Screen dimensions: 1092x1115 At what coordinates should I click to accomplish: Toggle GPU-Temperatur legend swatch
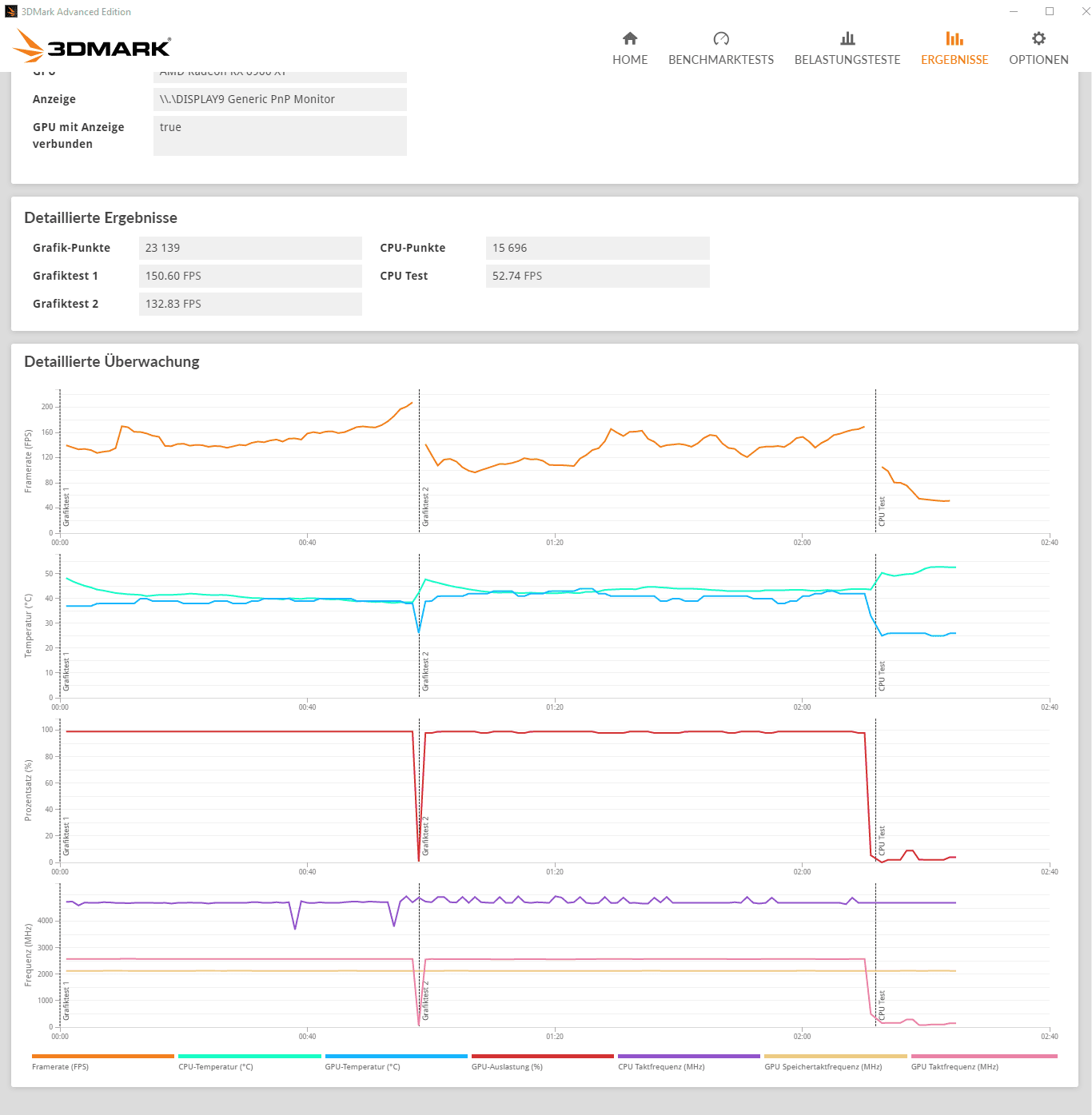397,1056
